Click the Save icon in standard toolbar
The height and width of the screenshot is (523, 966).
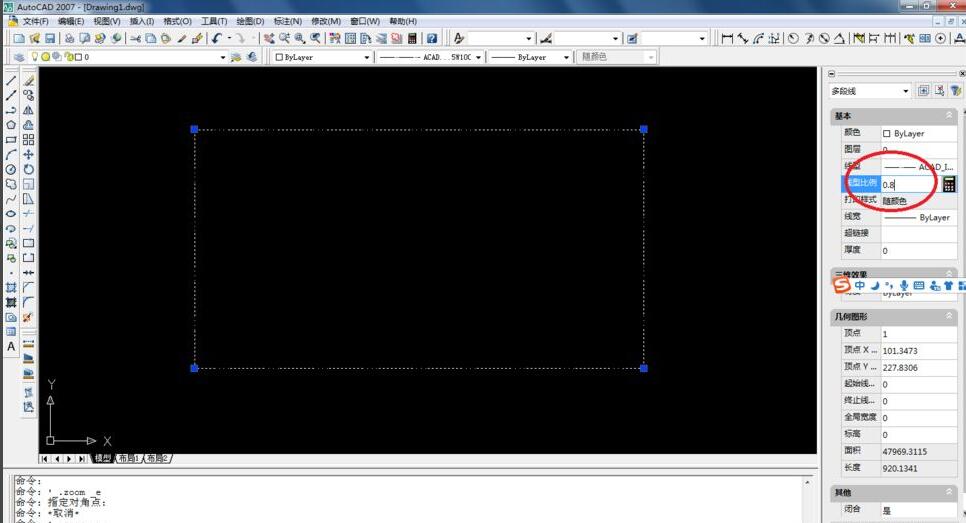click(x=51, y=38)
